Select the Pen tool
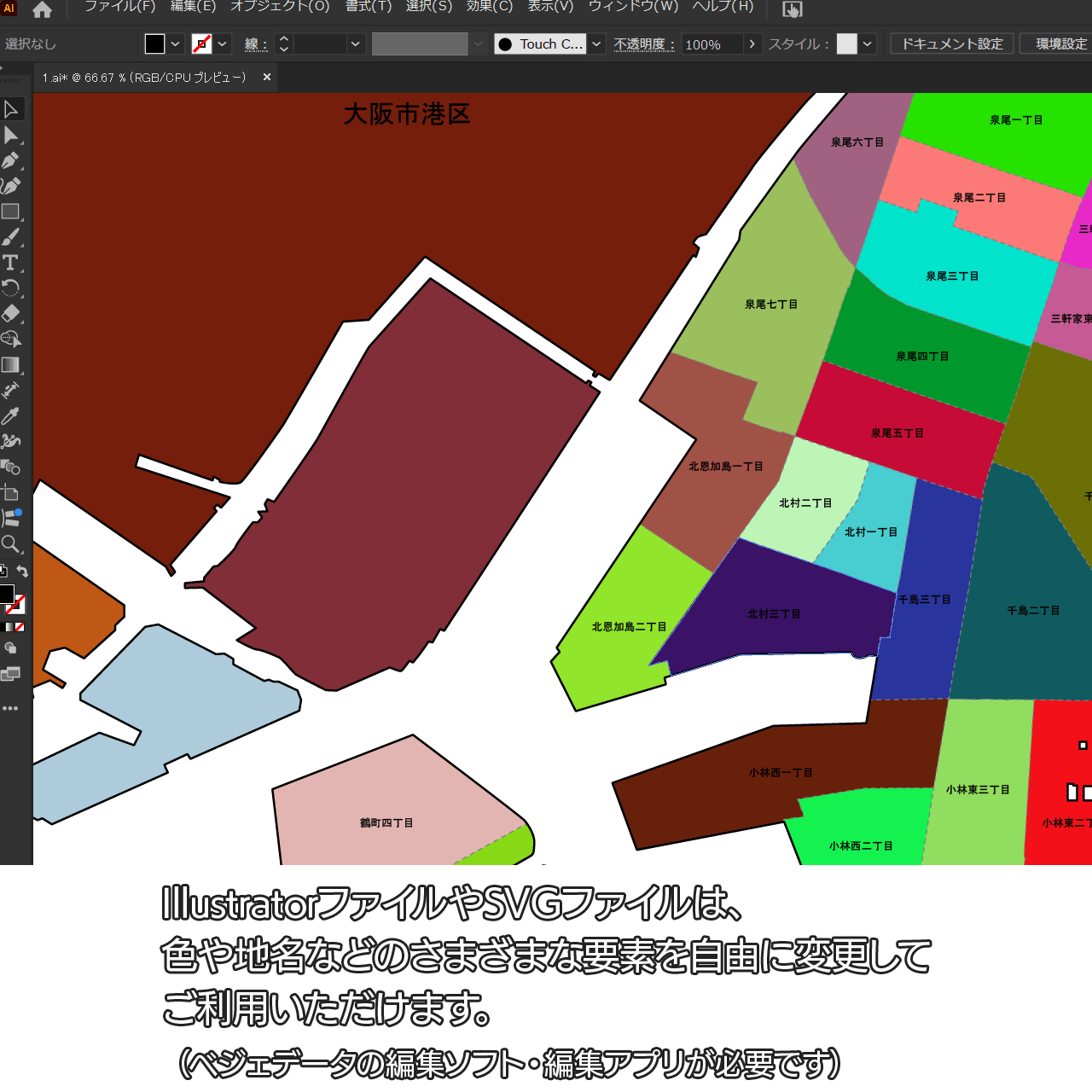Viewport: 1092px width, 1092px height. click(x=11, y=160)
